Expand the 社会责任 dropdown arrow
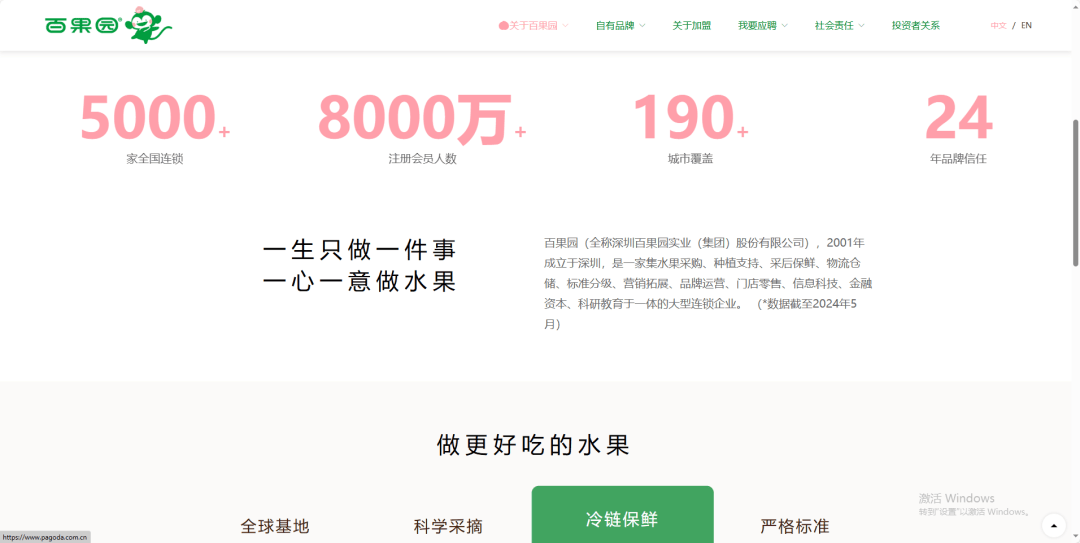1080x543 pixels. [x=862, y=25]
